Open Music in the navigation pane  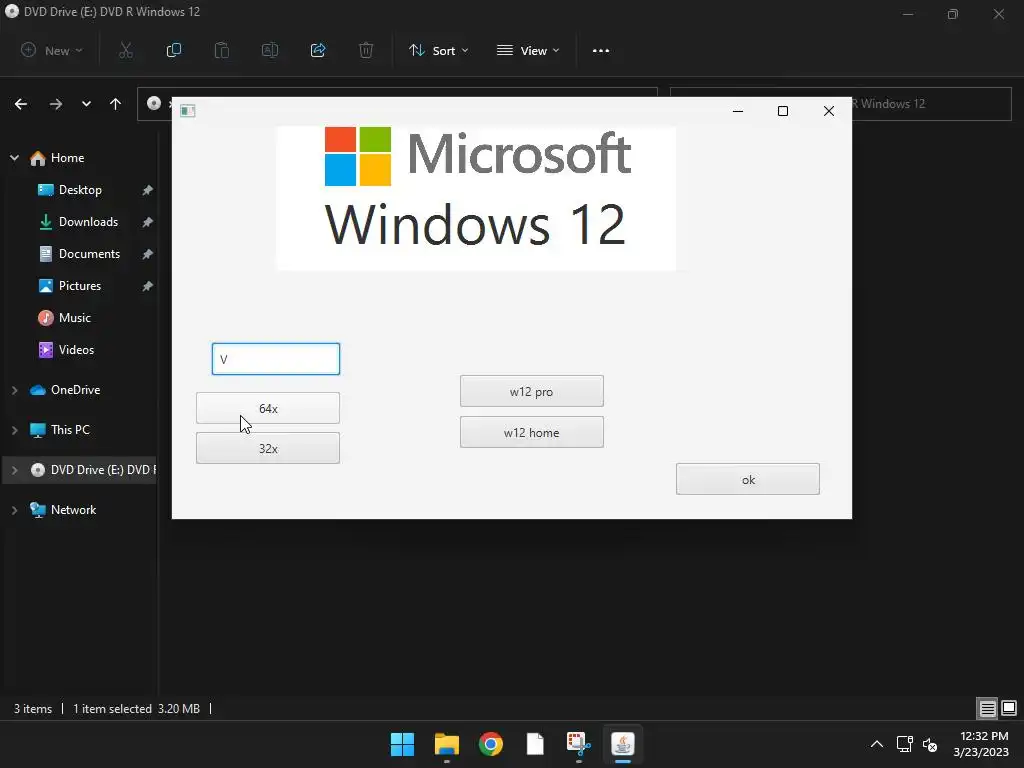(x=74, y=318)
